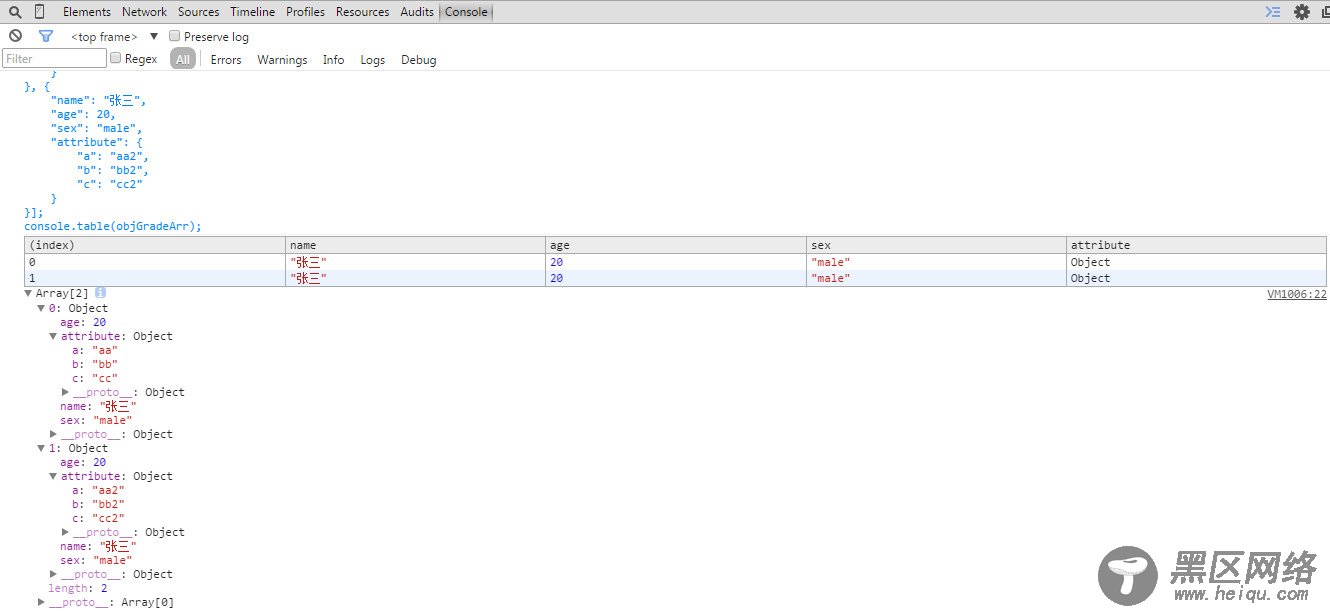1330x611 pixels.
Task: Open the Timeline tab
Action: coord(253,12)
